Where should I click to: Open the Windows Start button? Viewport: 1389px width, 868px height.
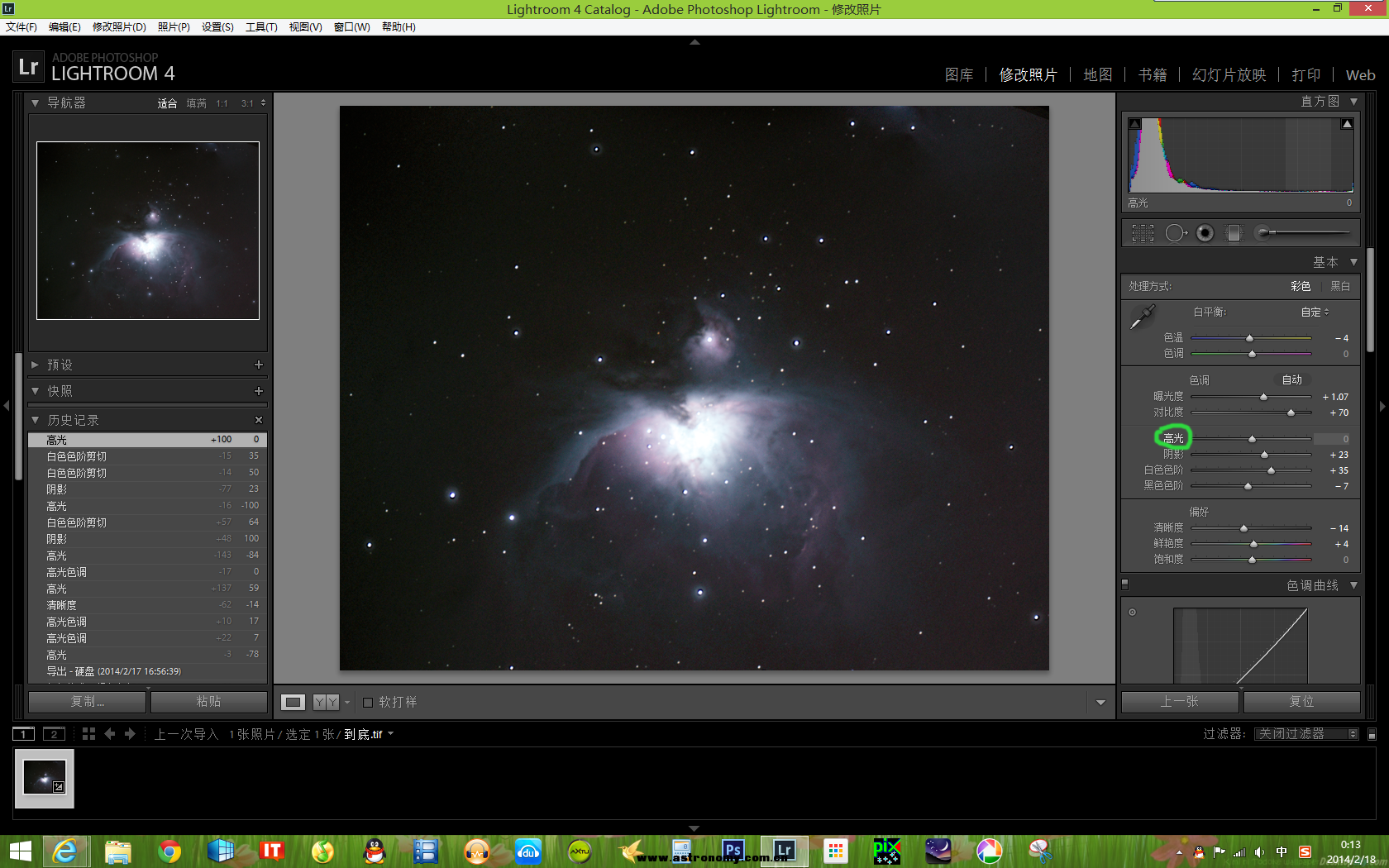point(20,851)
